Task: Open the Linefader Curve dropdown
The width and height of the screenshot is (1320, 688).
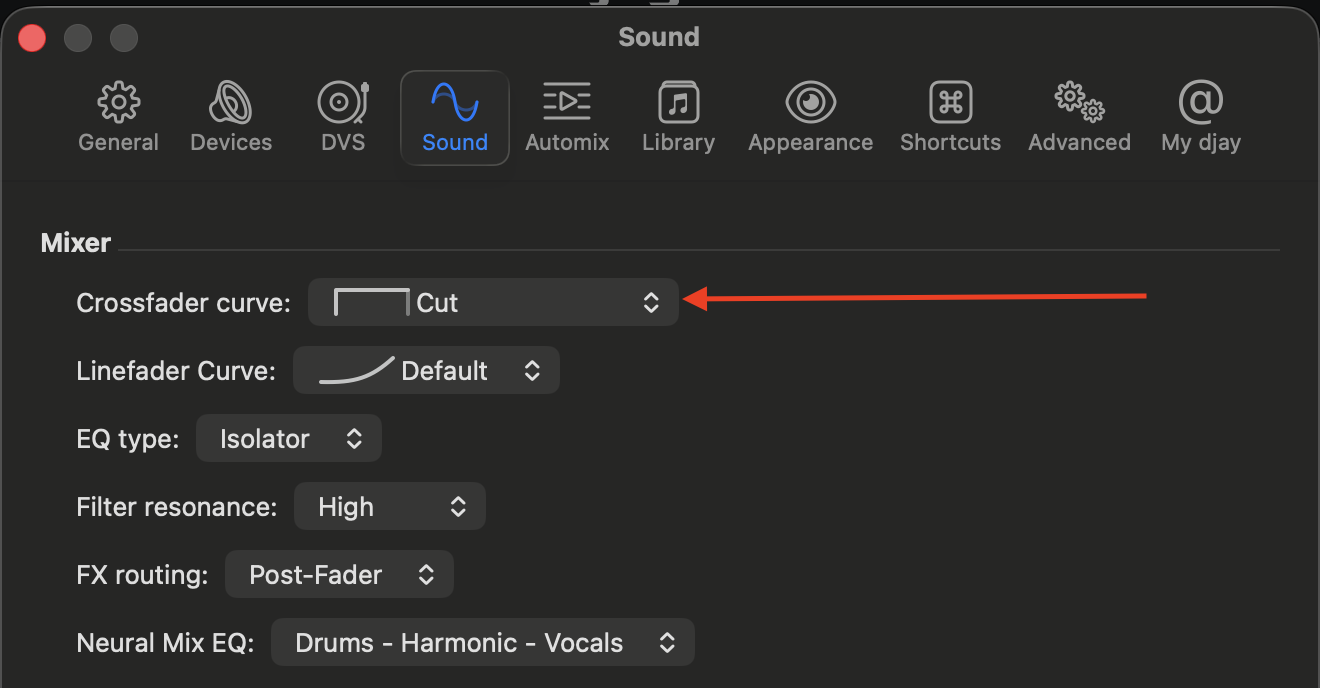Action: pos(426,371)
